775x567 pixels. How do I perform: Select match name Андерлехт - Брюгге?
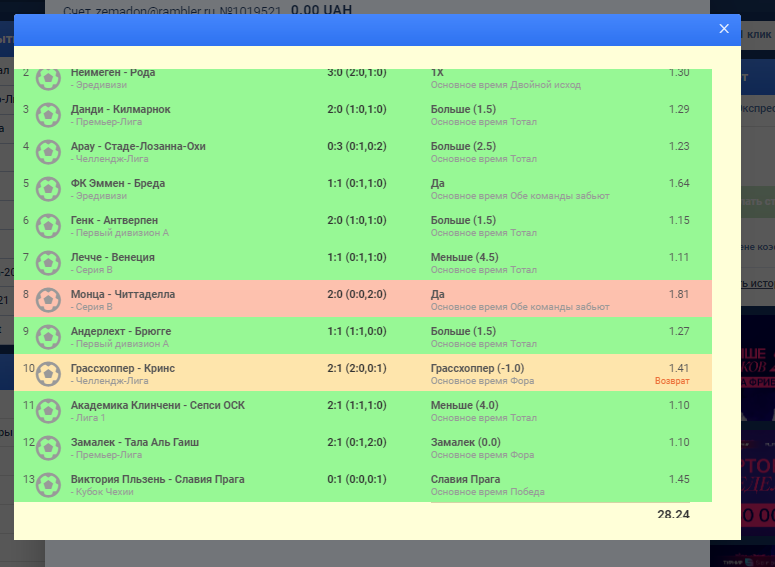click(x=121, y=331)
